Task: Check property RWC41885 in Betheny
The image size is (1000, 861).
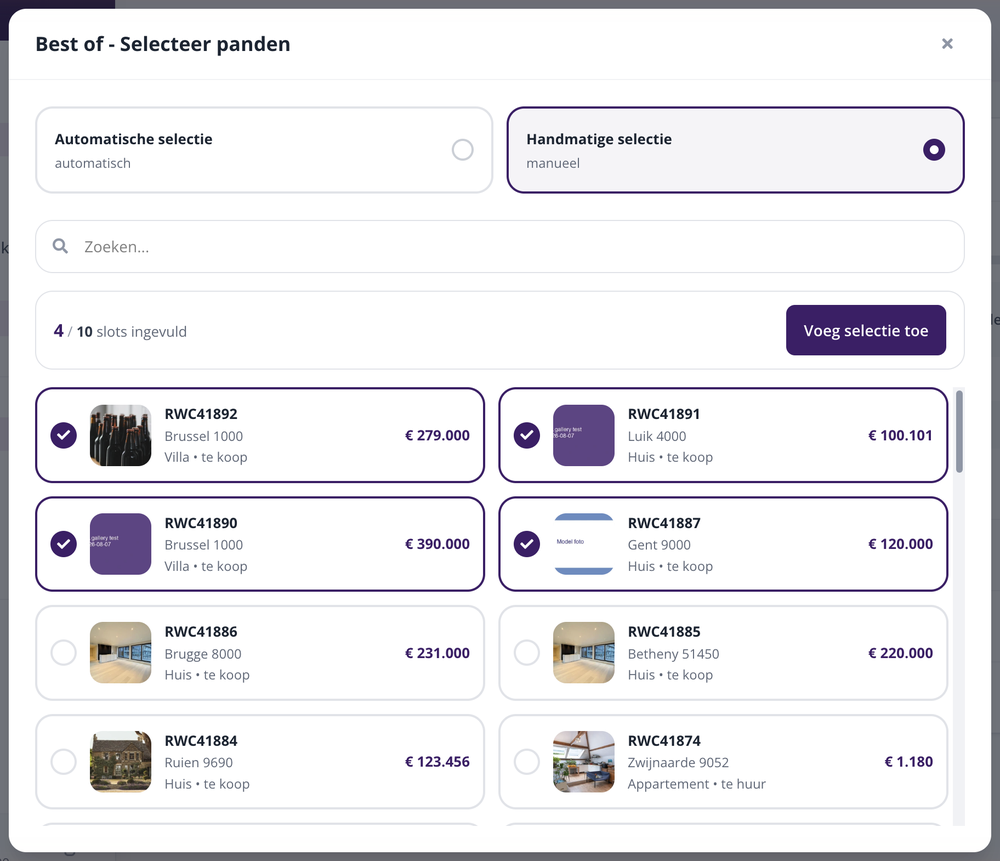Action: [x=527, y=652]
